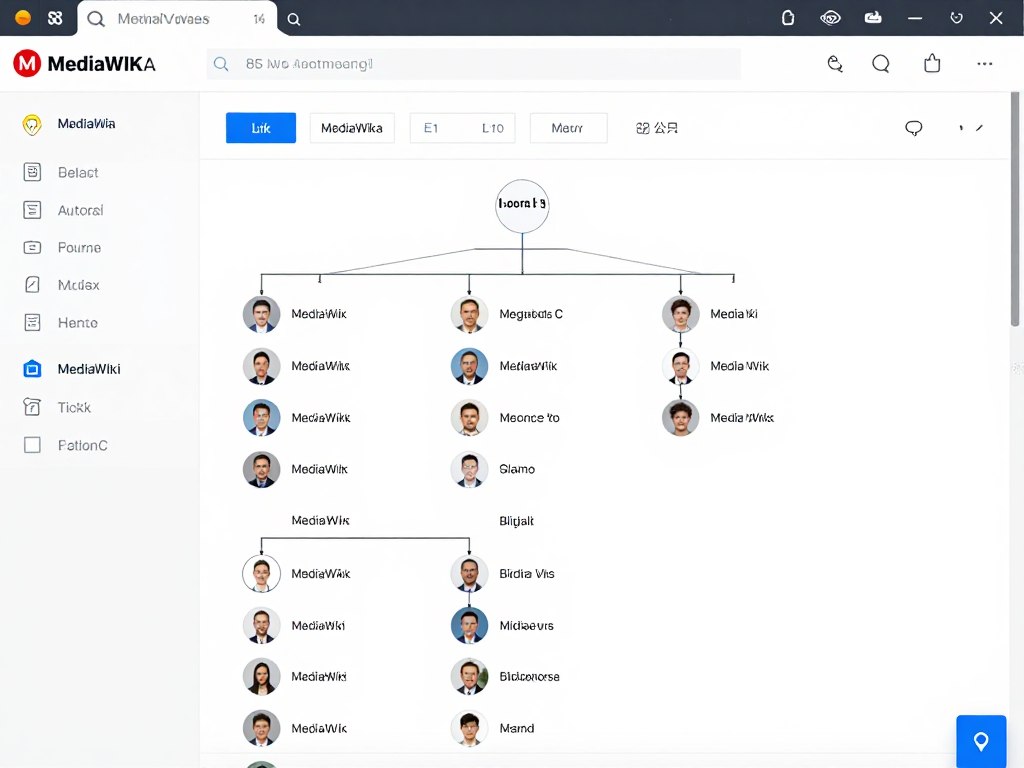1024x768 pixels.
Task: Click the edit pencil icon in toolbar
Action: coord(979,128)
